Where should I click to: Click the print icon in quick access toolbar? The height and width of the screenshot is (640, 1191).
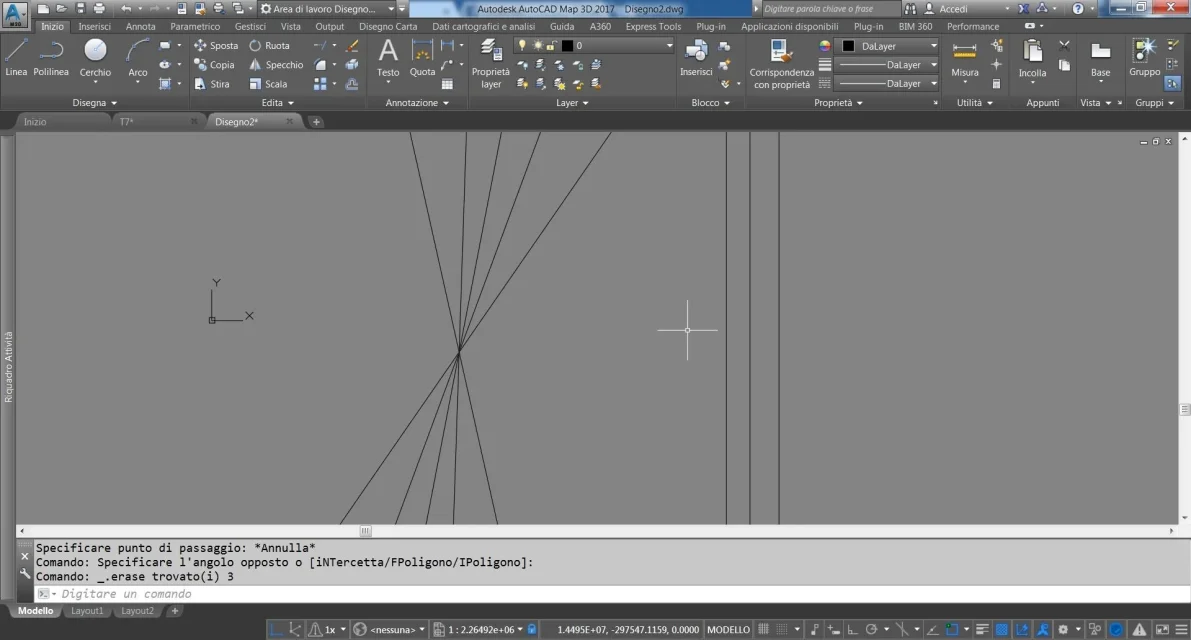(x=99, y=8)
